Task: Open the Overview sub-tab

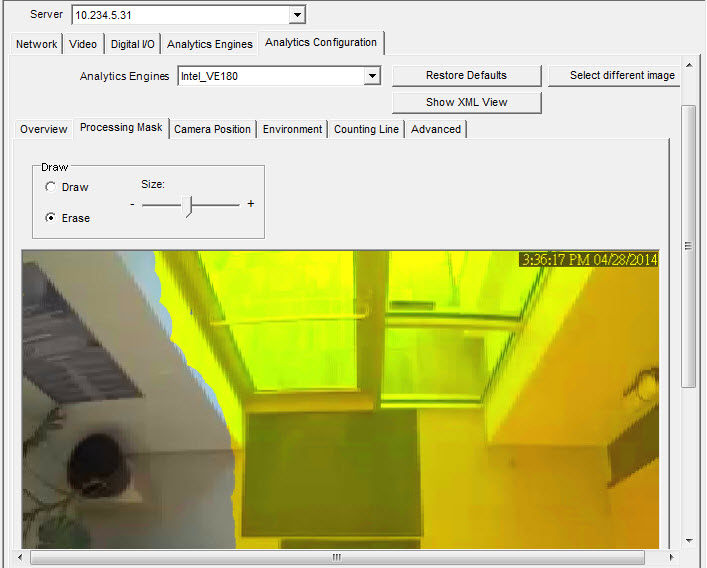Action: click(44, 129)
